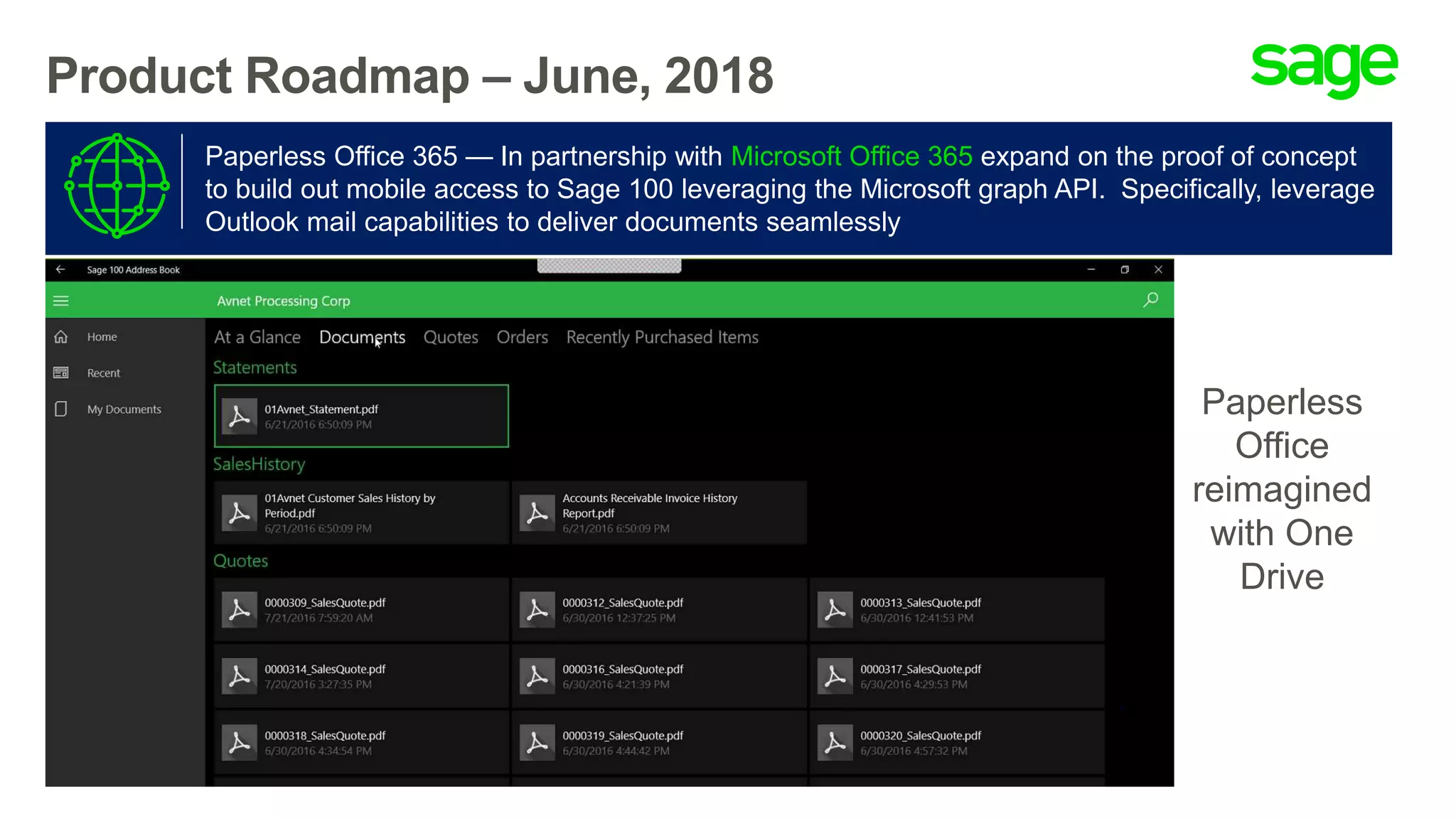Image resolution: width=1456 pixels, height=819 pixels.
Task: Click the Home icon in sidebar
Action: 61,336
